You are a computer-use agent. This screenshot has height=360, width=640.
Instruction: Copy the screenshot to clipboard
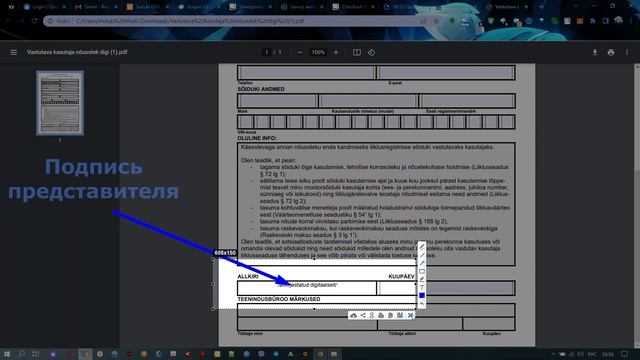coord(390,316)
